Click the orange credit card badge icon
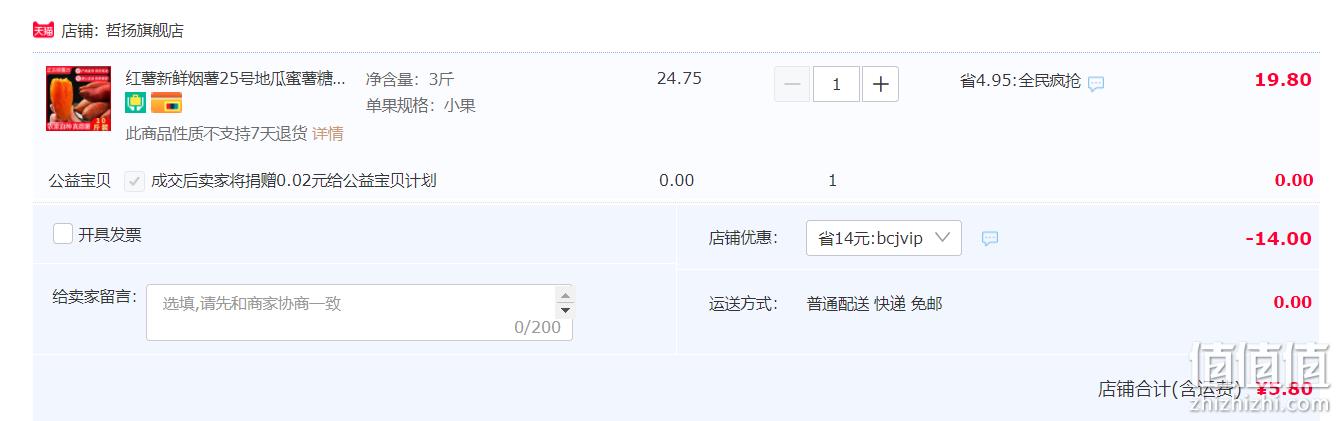Image resolution: width=1339 pixels, height=421 pixels. coord(166,102)
